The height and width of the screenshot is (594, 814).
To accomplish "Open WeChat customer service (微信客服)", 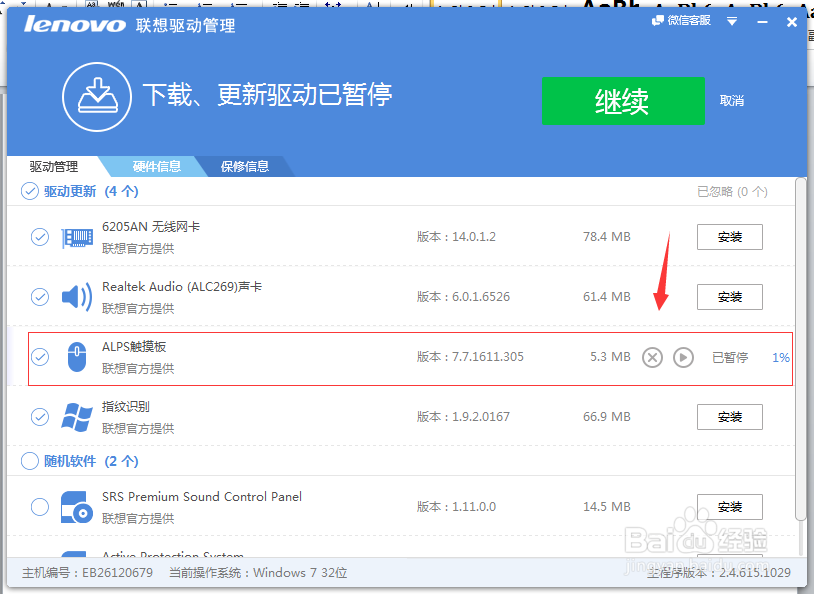I will coord(681,21).
